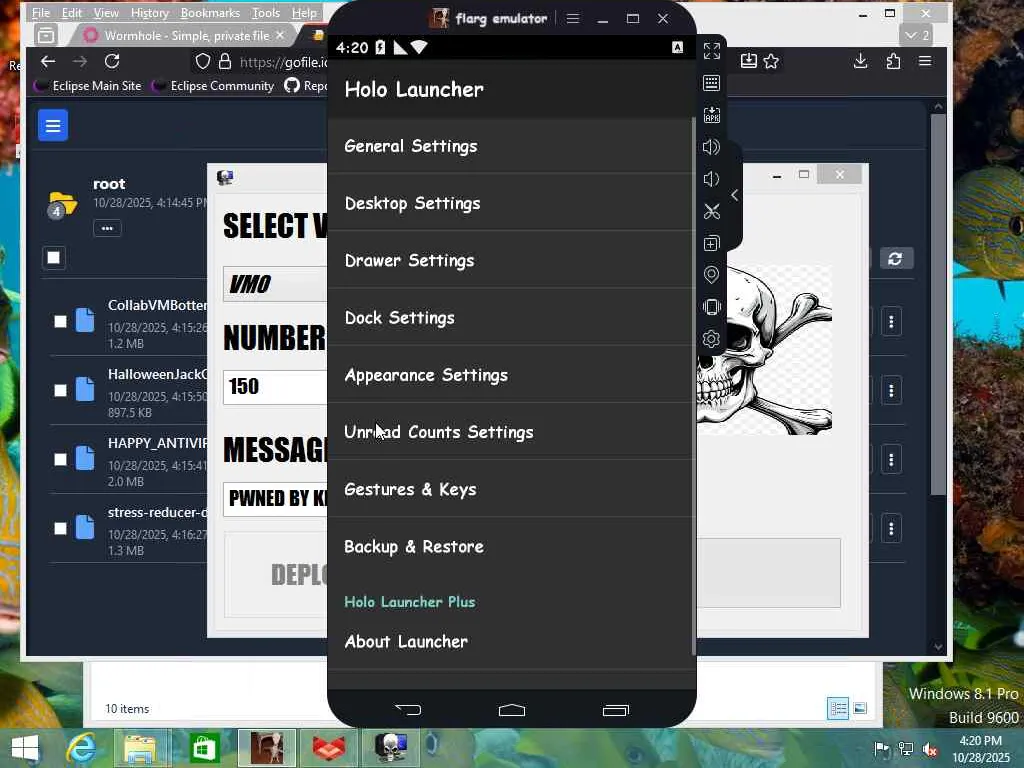Click Firefox page vertical scrollbar
Viewport: 1024px width, 768px height.
tap(938, 304)
